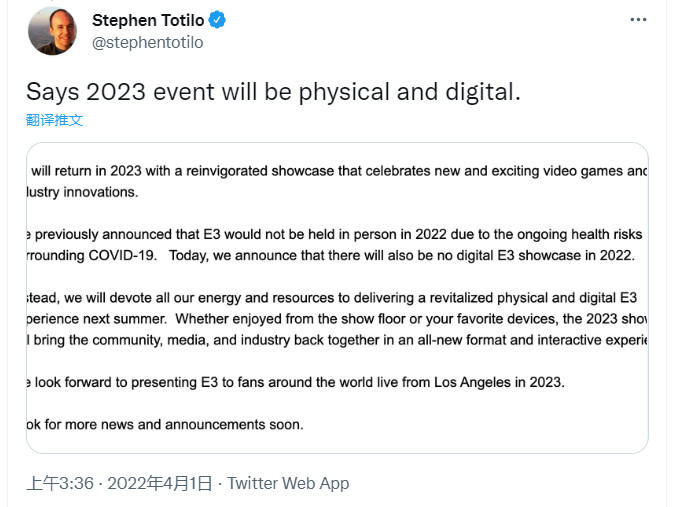Click the industry innovations line in image
The height and width of the screenshot is (507, 685).
click(82, 192)
